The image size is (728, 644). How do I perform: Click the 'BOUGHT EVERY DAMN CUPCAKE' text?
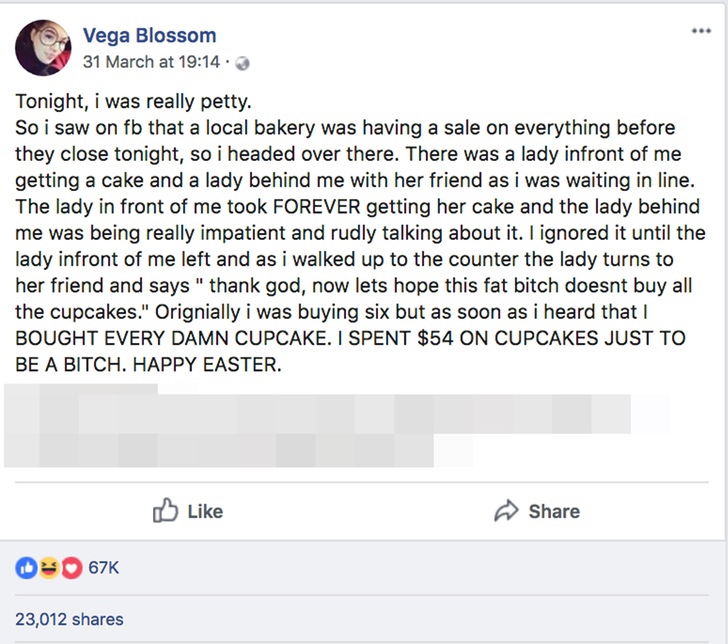pyautogui.click(x=170, y=338)
